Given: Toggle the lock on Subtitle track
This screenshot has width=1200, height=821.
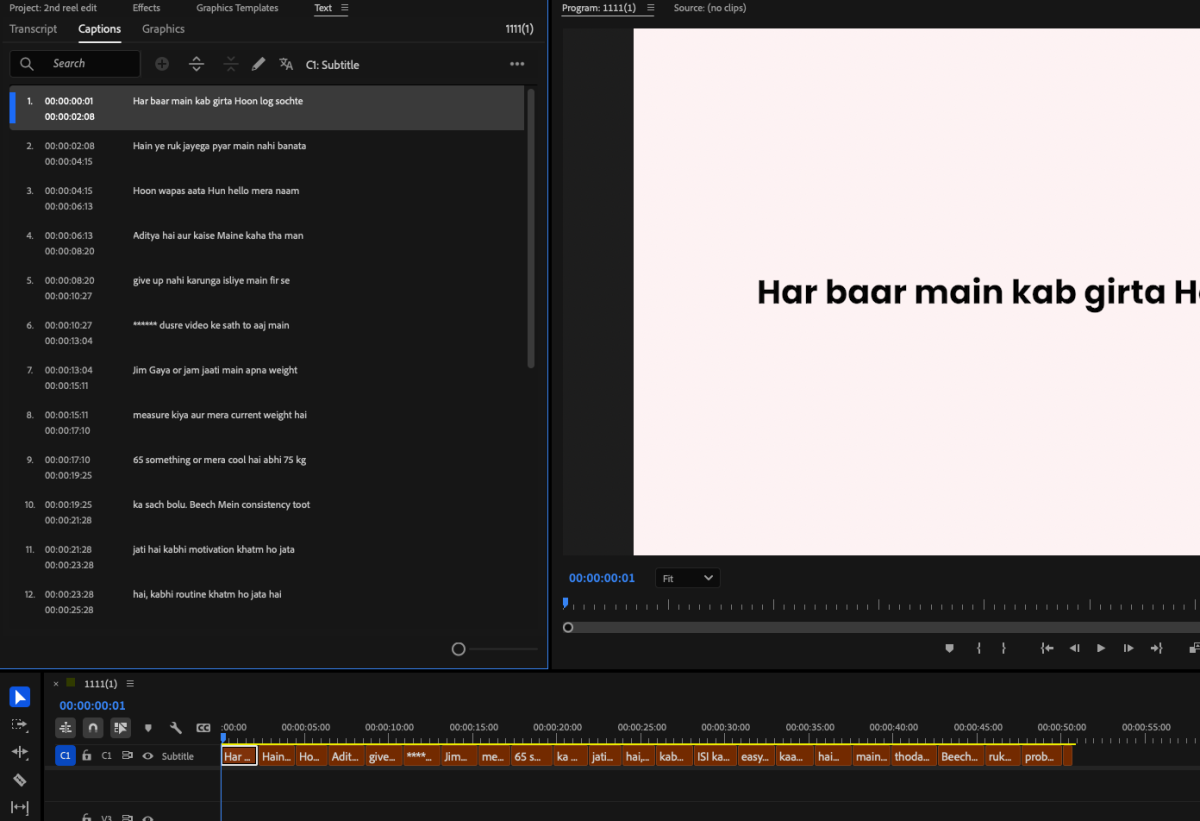Looking at the screenshot, I should [87, 756].
